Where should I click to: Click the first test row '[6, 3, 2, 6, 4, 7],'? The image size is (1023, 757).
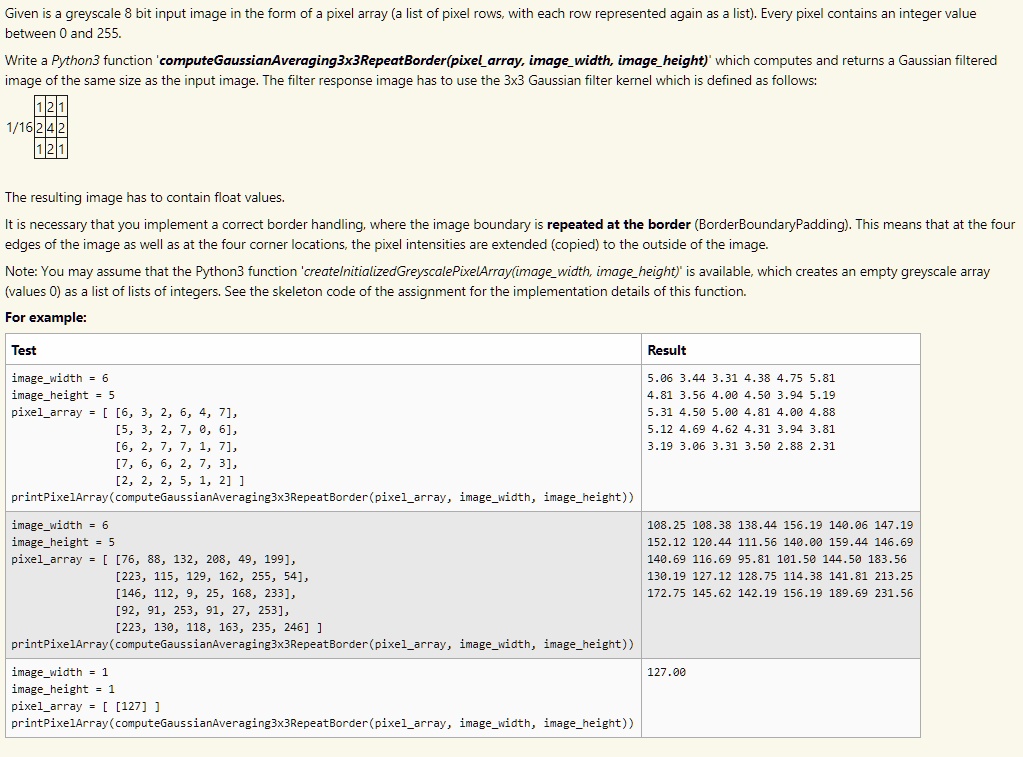[176, 412]
